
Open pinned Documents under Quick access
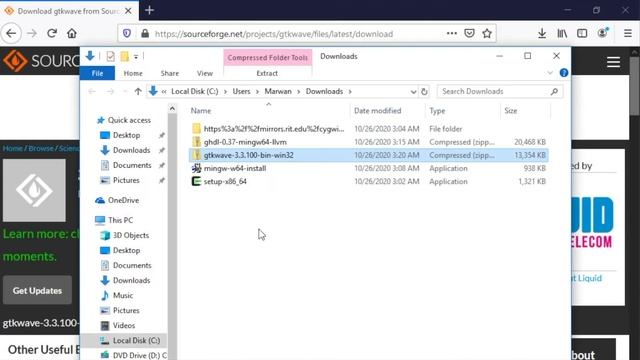point(132,165)
